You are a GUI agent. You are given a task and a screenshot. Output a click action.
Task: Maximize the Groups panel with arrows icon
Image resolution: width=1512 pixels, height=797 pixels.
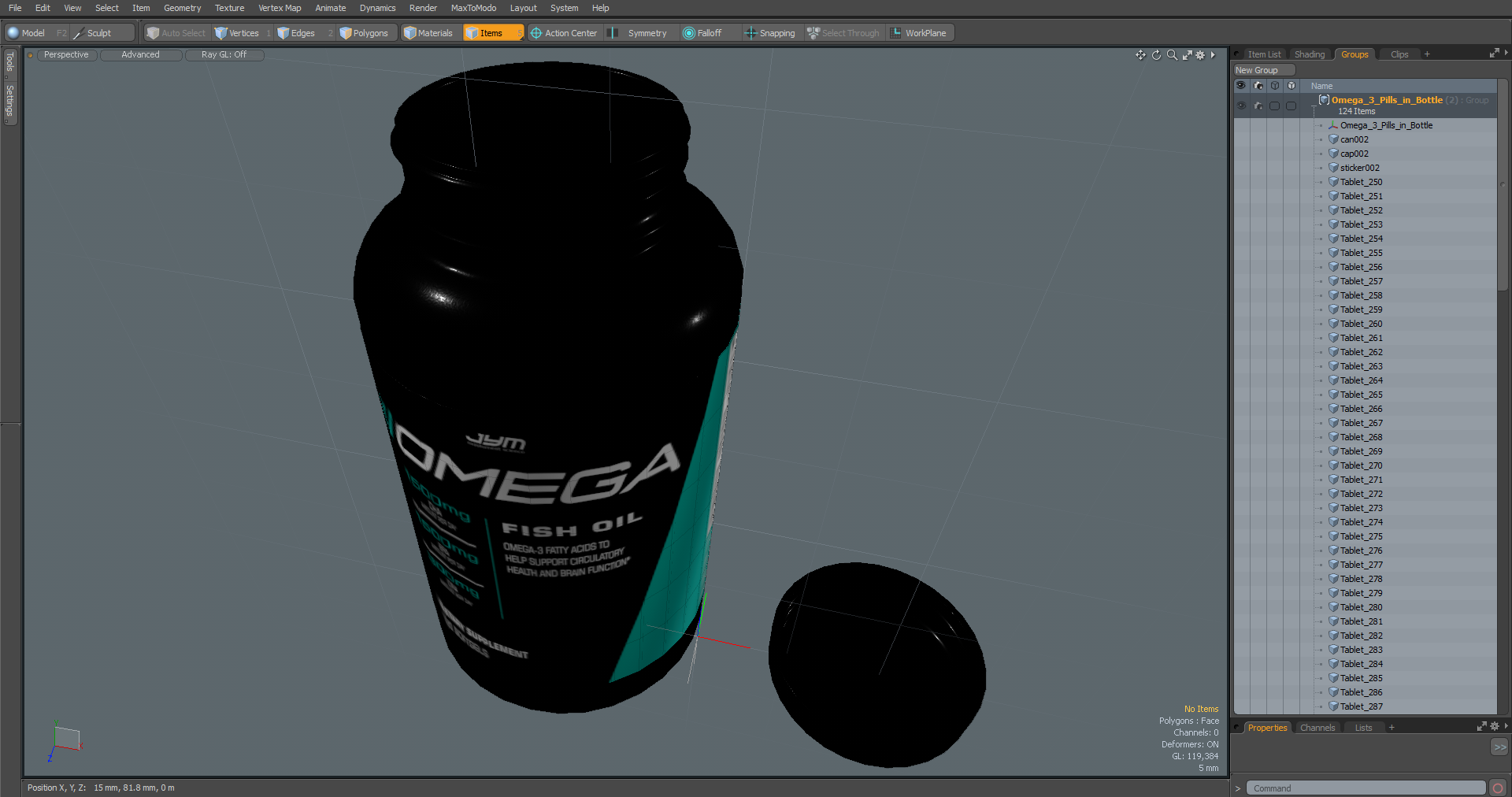coord(1494,53)
